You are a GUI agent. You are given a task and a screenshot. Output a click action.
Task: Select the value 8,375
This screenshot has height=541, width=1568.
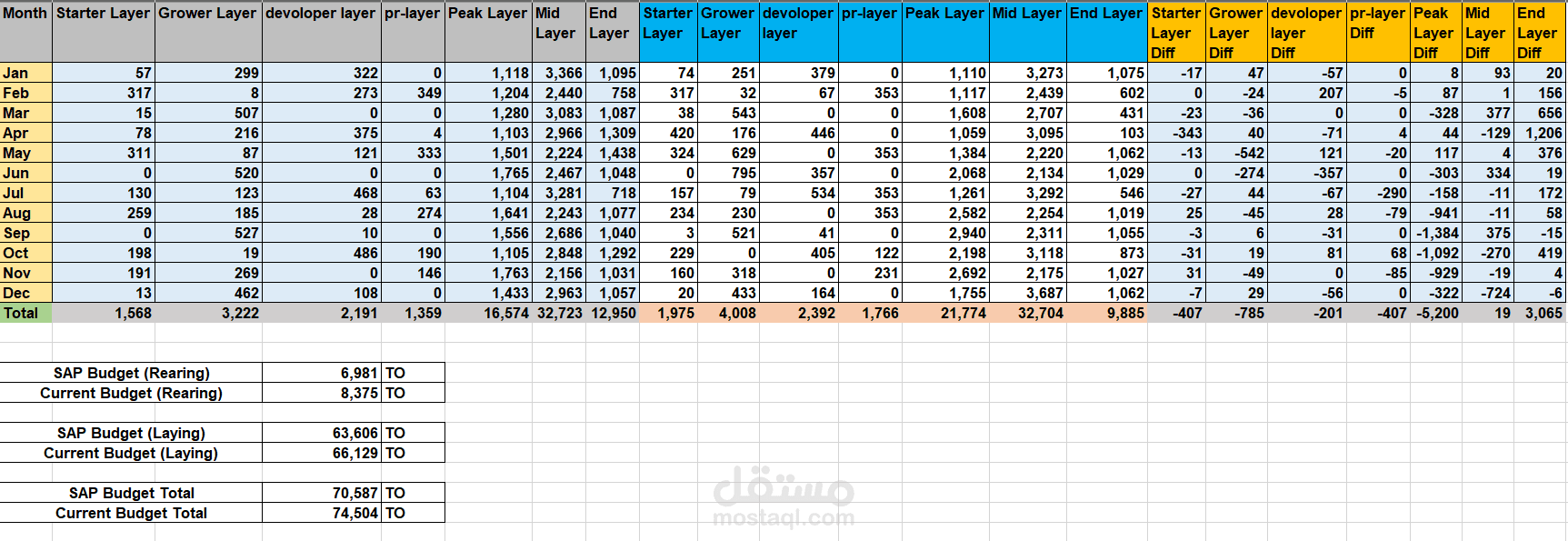[322, 393]
